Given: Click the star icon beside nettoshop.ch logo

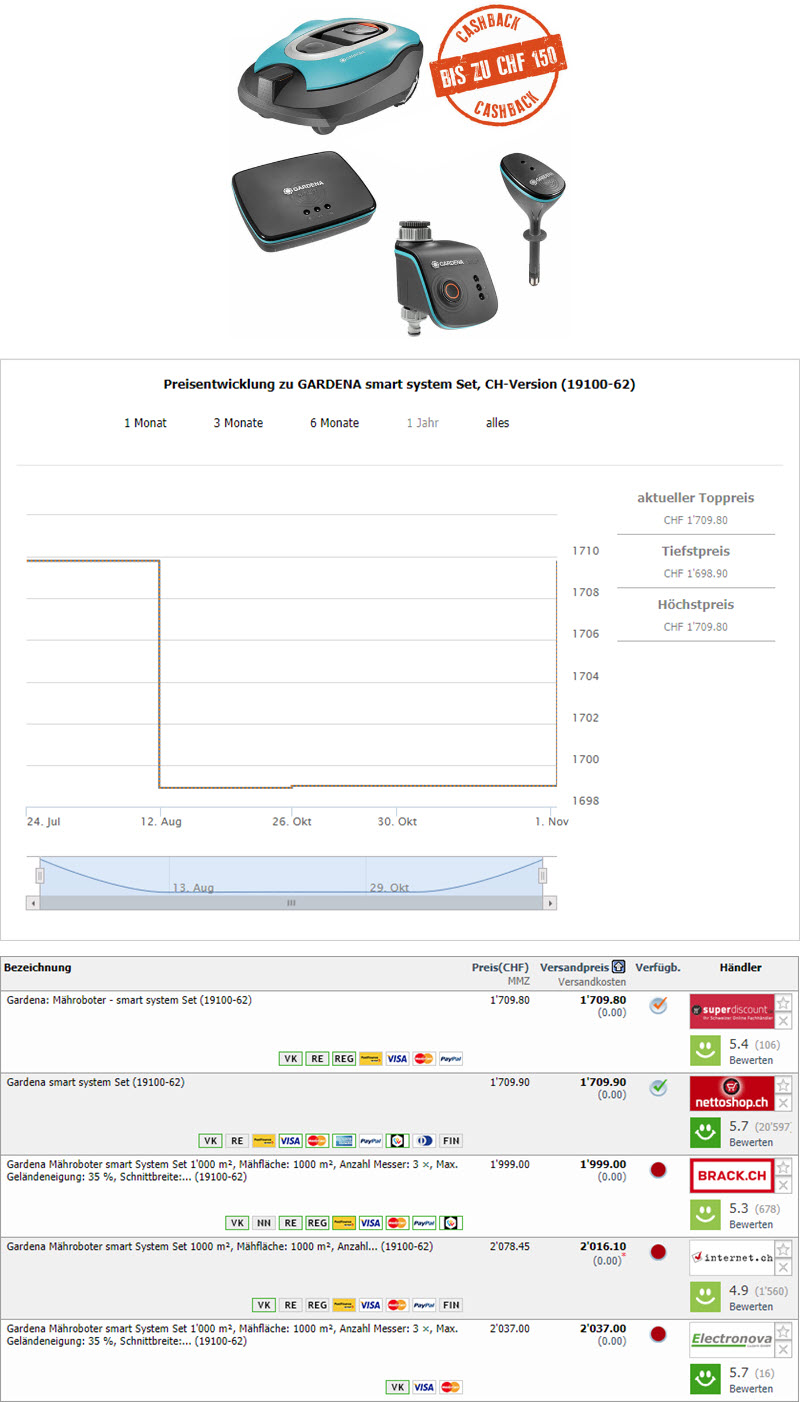Looking at the screenshot, I should tap(784, 1085).
